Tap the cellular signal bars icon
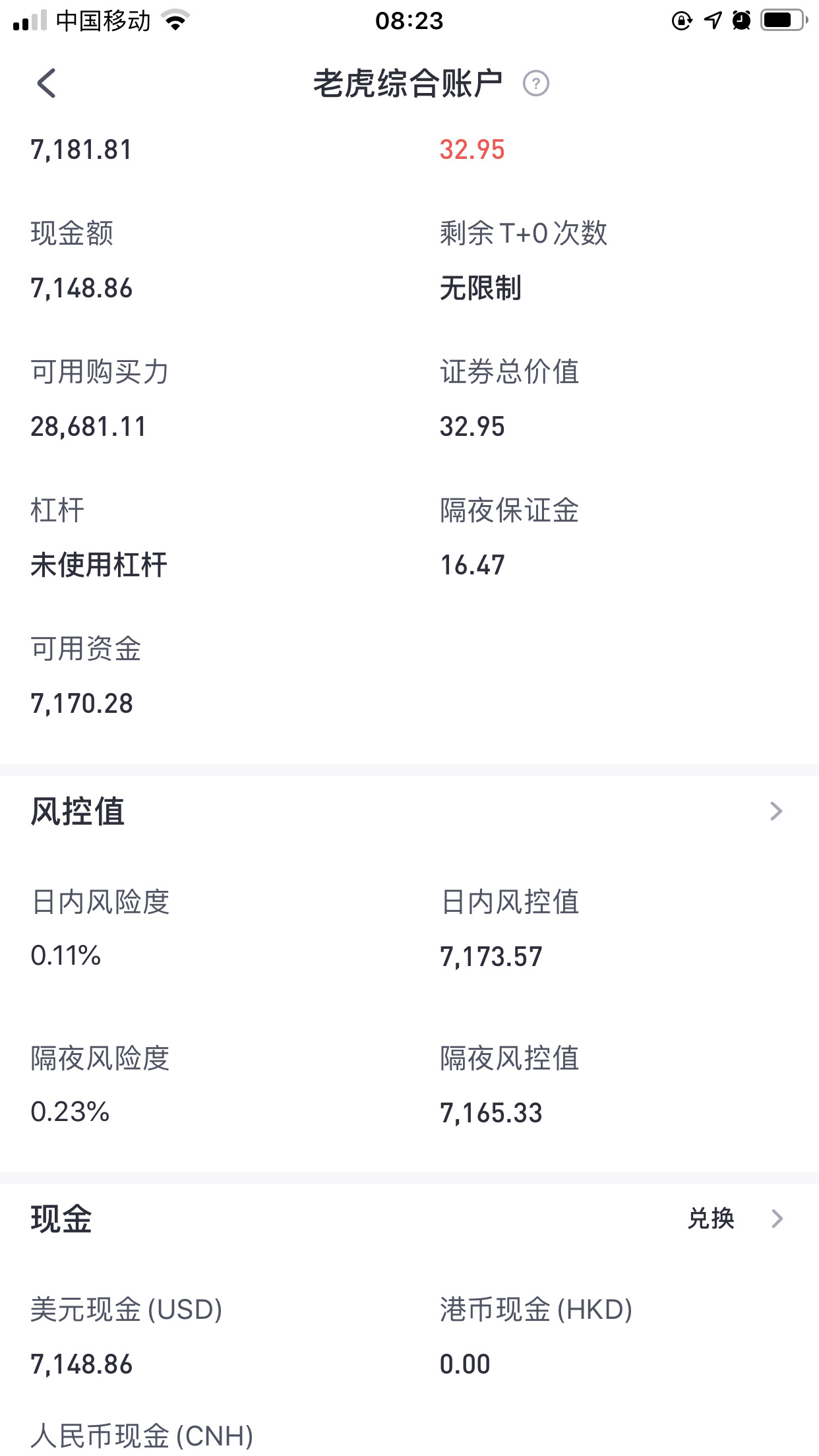The image size is (819, 1456). pos(30,20)
